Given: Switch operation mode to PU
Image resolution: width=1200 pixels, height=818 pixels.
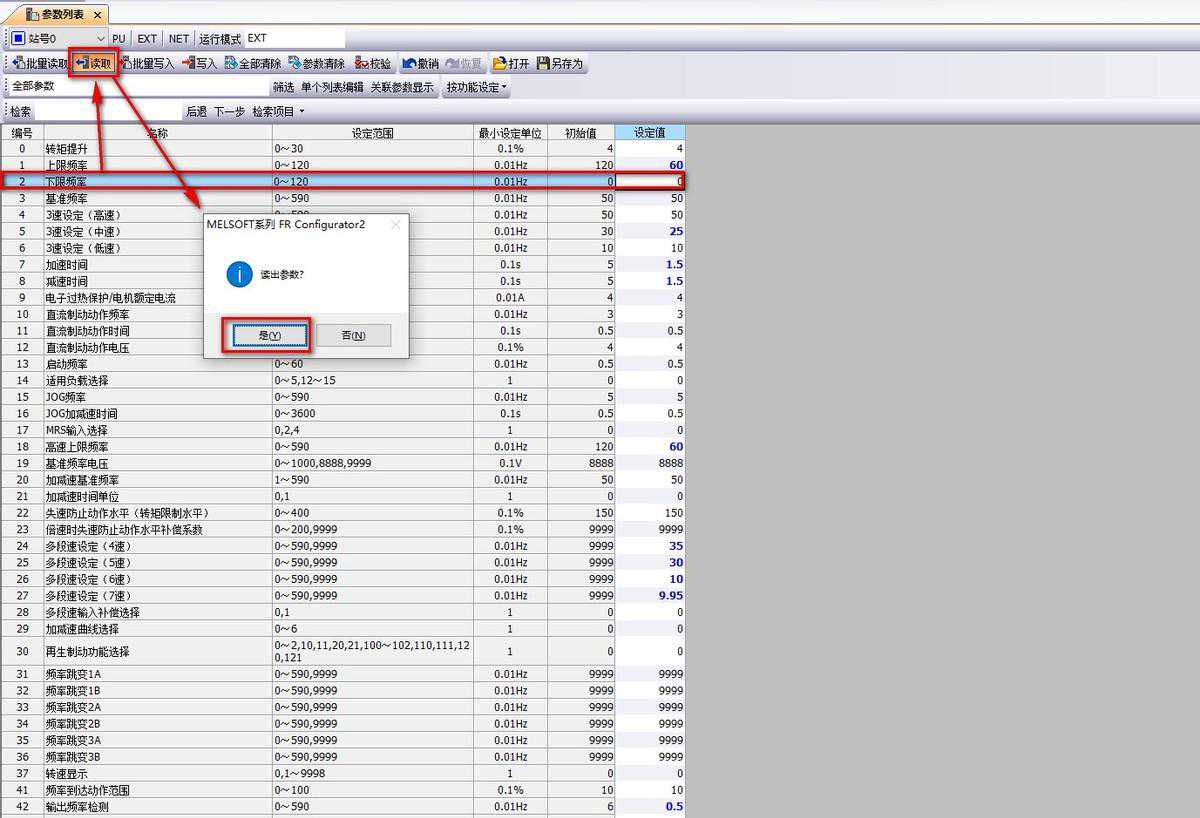Looking at the screenshot, I should (x=119, y=39).
